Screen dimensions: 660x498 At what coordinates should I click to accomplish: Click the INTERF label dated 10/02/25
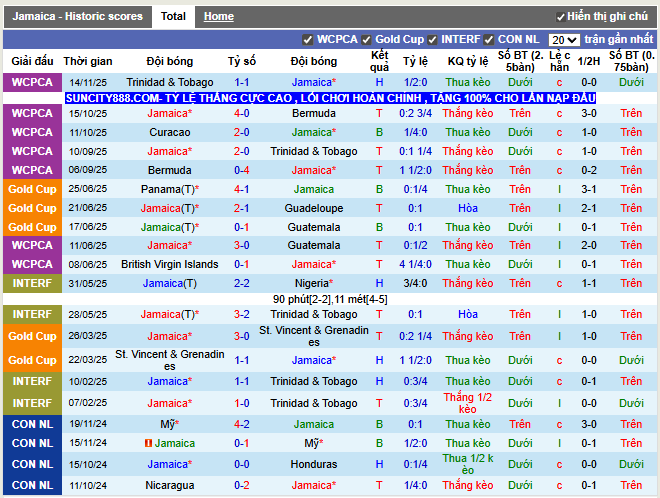click(x=32, y=381)
